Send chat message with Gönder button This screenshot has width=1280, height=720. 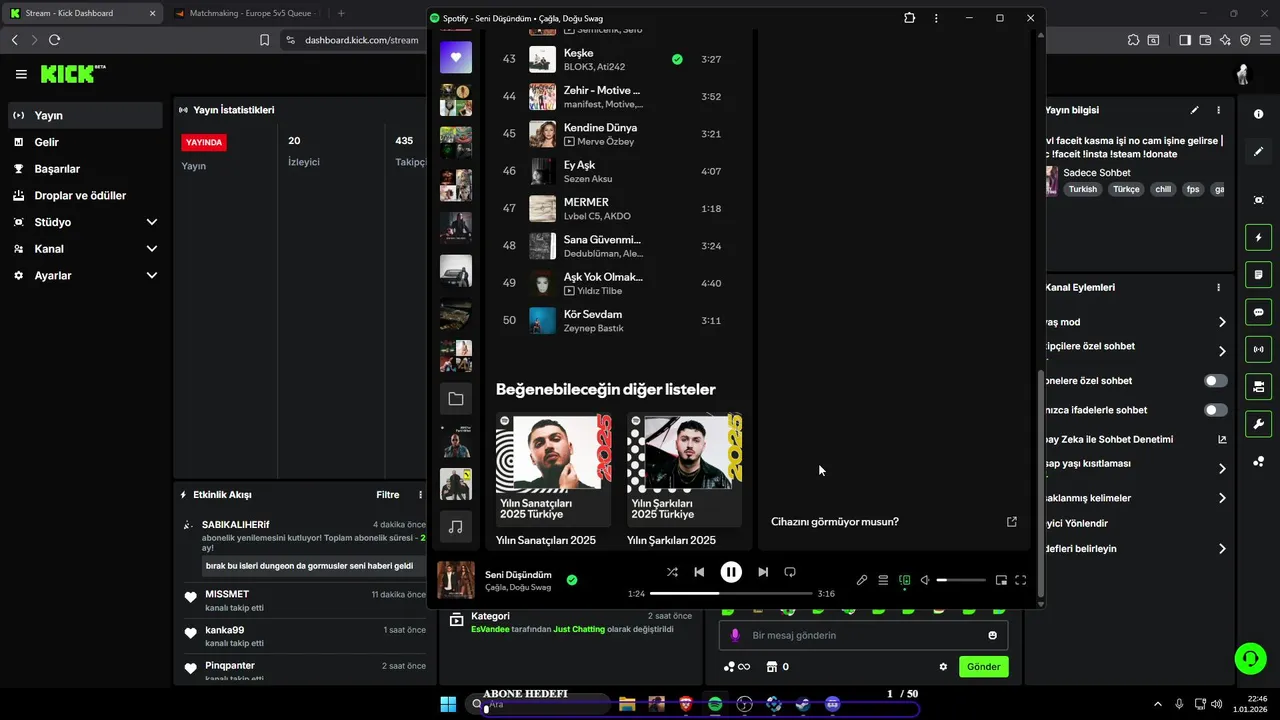pos(984,667)
